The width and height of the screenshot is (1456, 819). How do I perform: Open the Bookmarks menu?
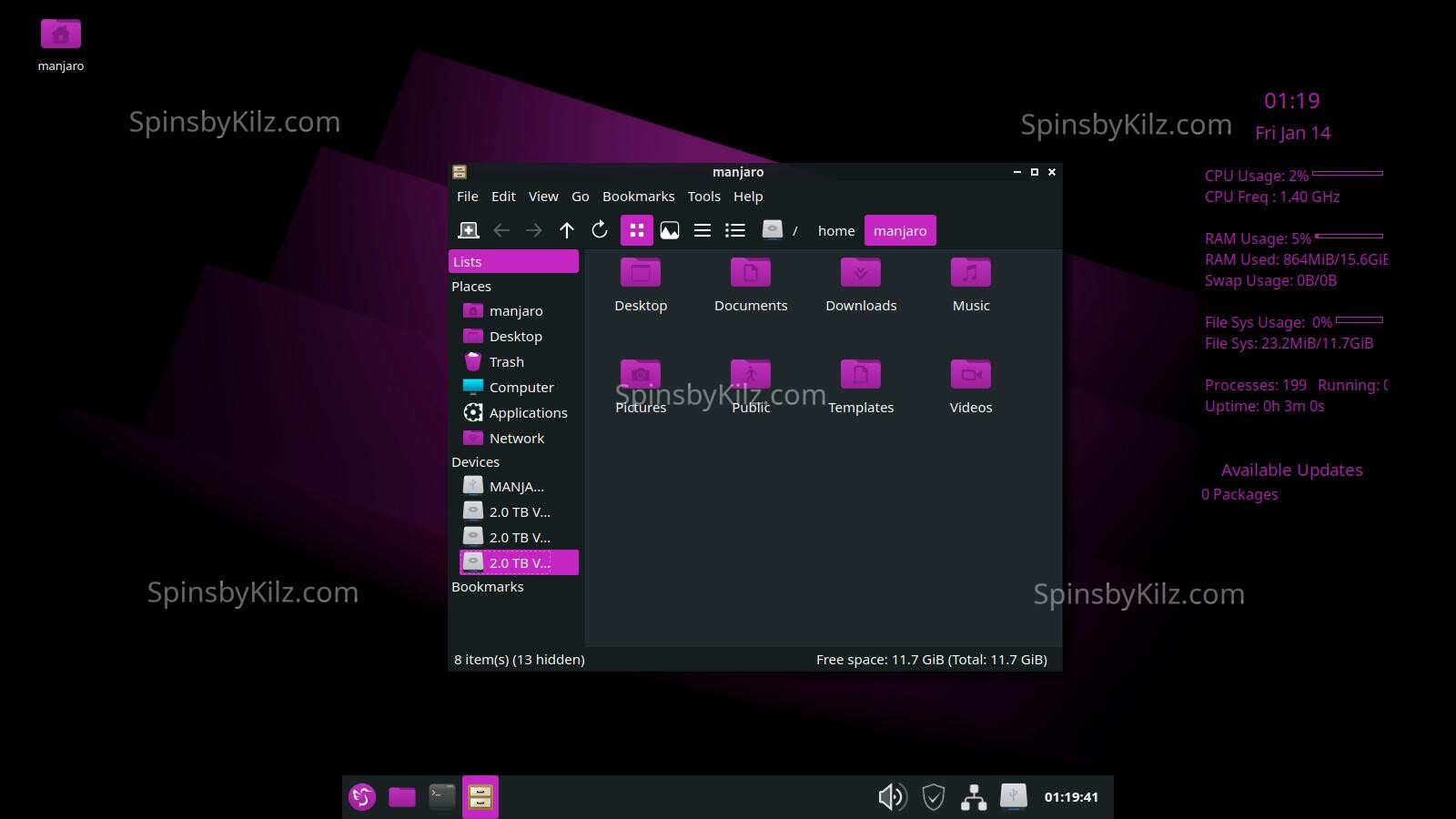[x=638, y=197]
